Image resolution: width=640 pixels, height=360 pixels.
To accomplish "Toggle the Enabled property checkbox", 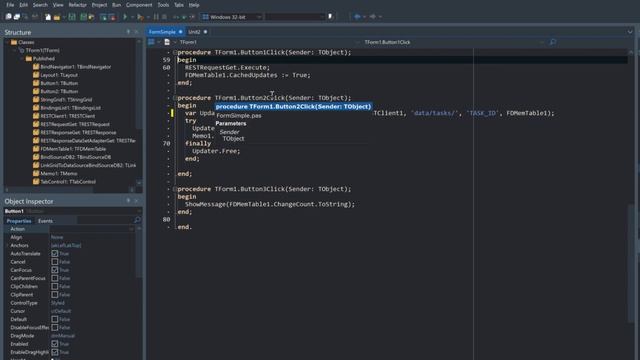I will [x=55, y=344].
